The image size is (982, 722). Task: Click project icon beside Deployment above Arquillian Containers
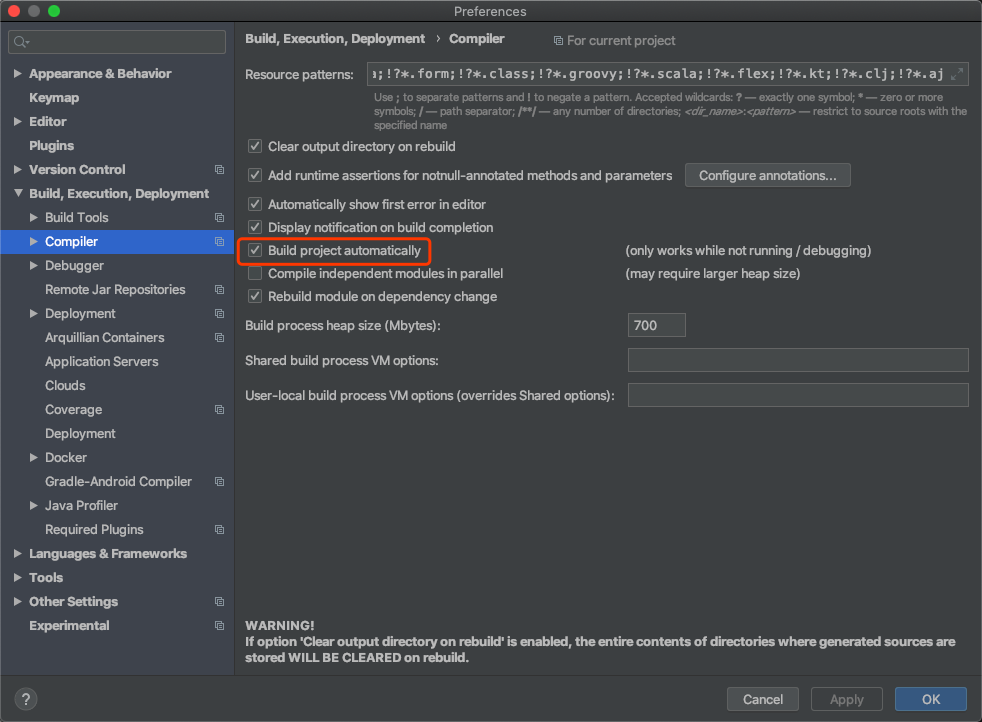(x=219, y=314)
